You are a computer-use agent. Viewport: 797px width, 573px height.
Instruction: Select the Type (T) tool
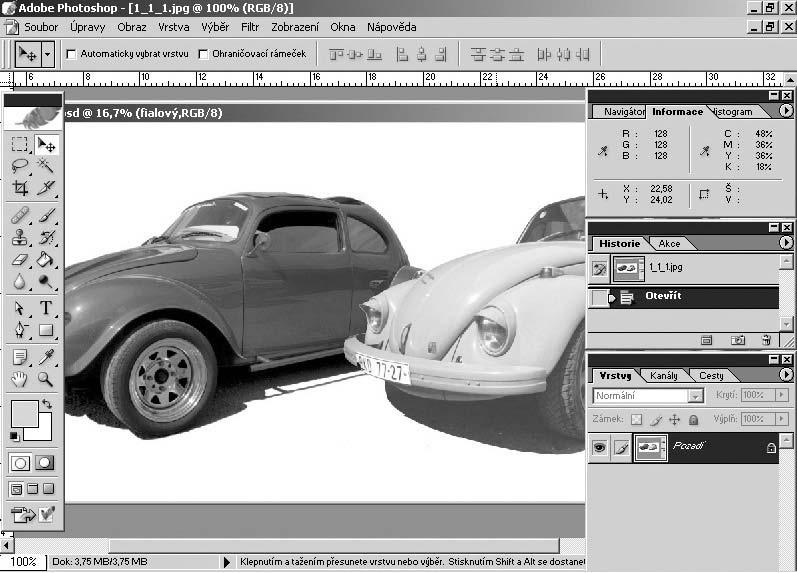(x=46, y=309)
